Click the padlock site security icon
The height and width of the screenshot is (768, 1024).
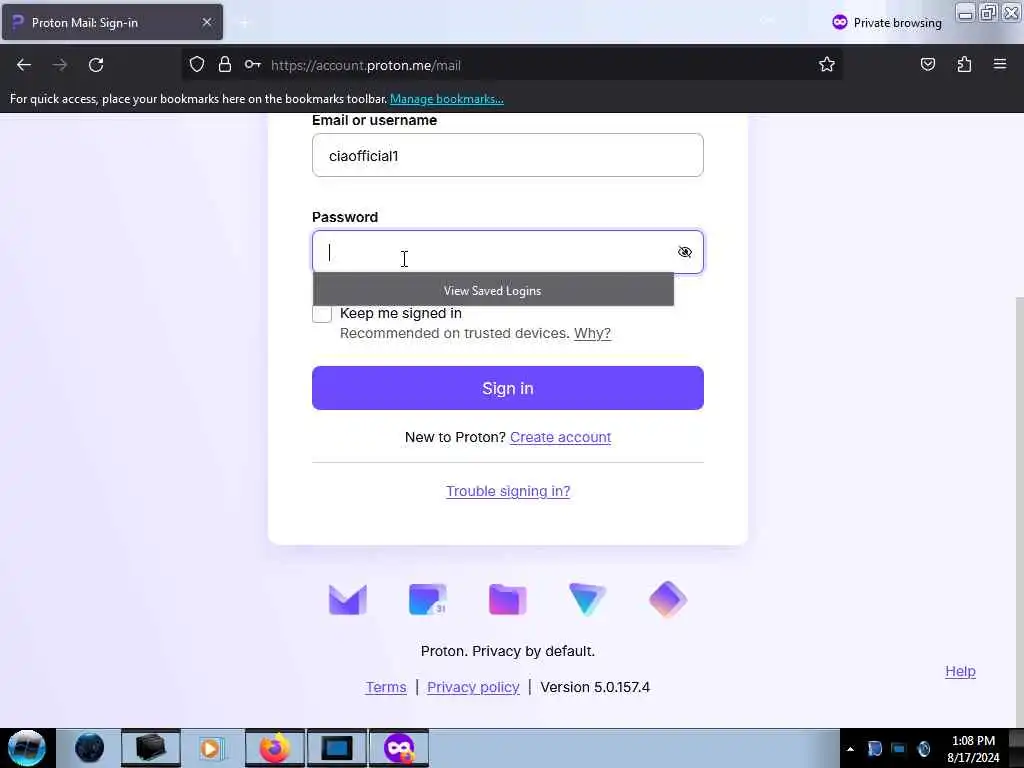click(x=225, y=65)
